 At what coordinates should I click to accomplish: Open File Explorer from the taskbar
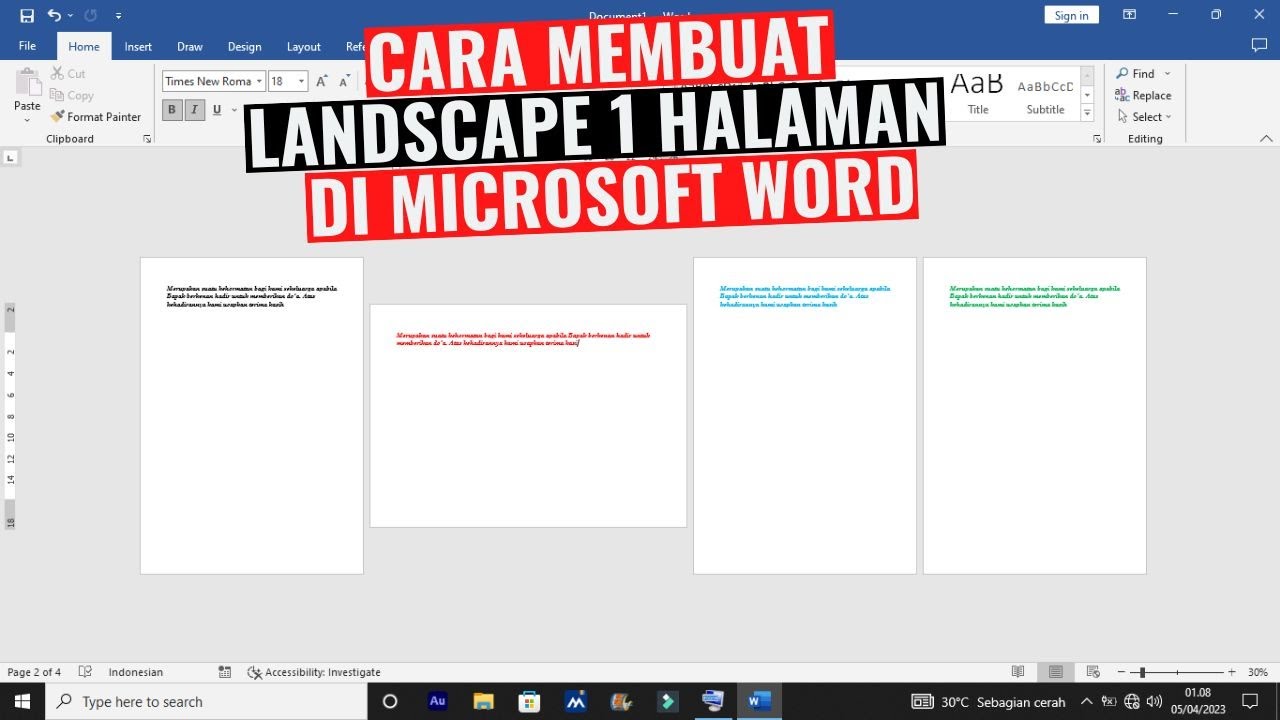tap(483, 701)
